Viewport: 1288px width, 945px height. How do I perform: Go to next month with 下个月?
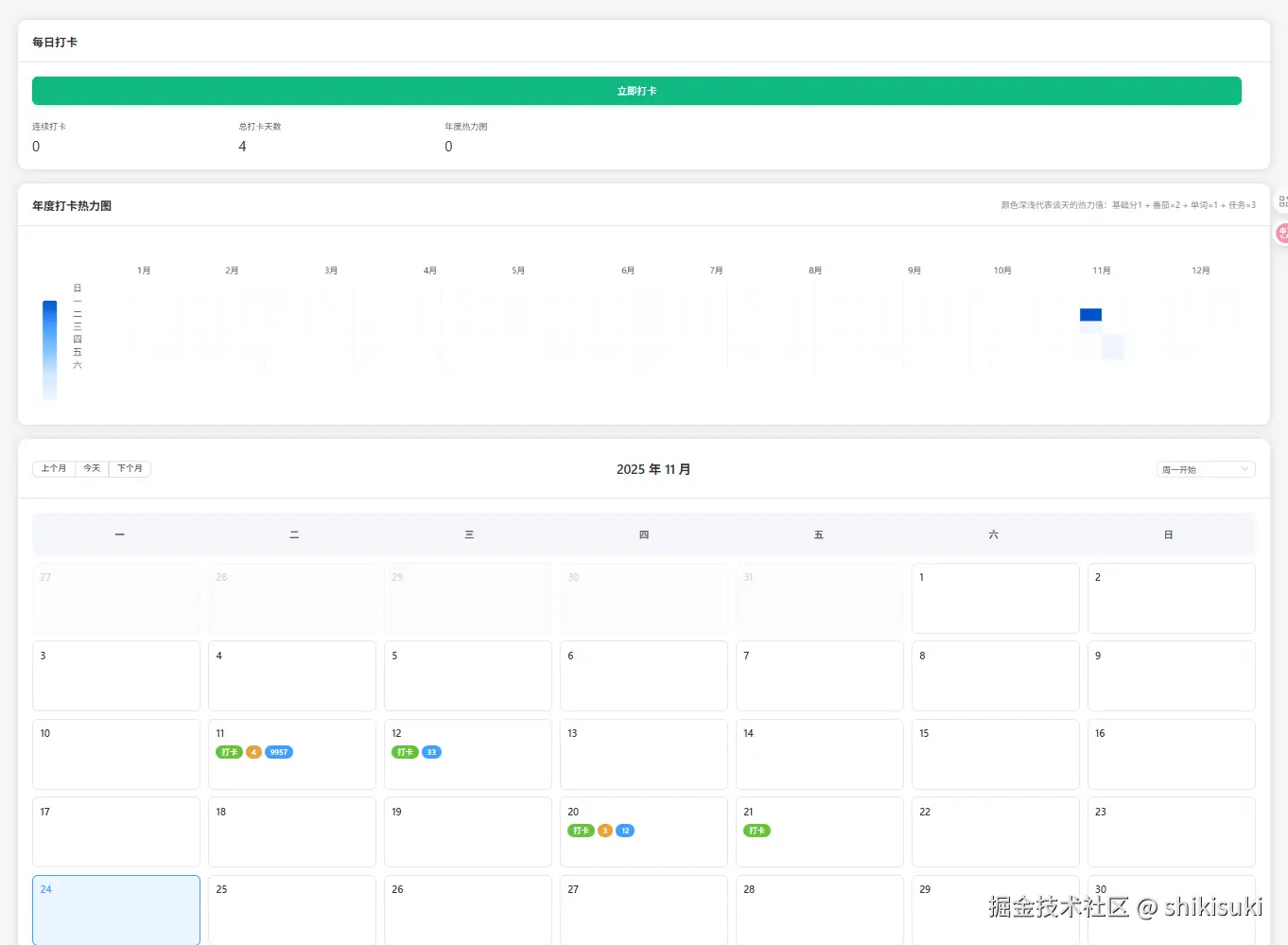pyautogui.click(x=130, y=468)
